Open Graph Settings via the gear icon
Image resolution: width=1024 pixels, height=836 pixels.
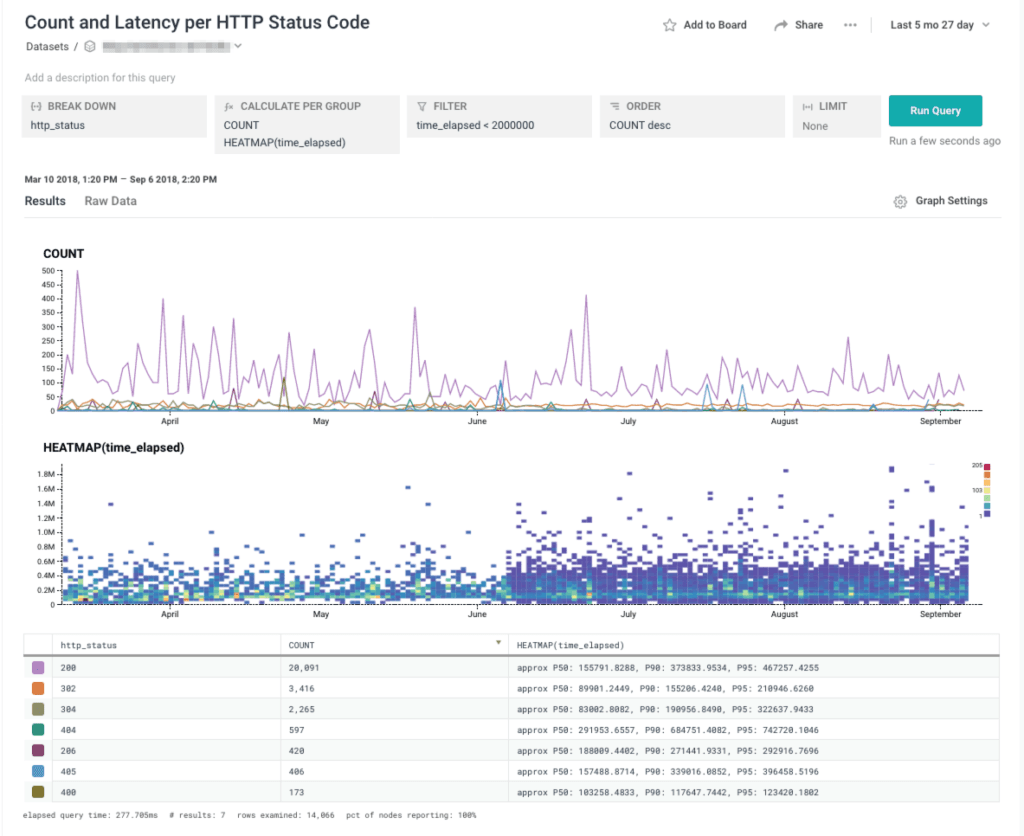click(x=901, y=200)
